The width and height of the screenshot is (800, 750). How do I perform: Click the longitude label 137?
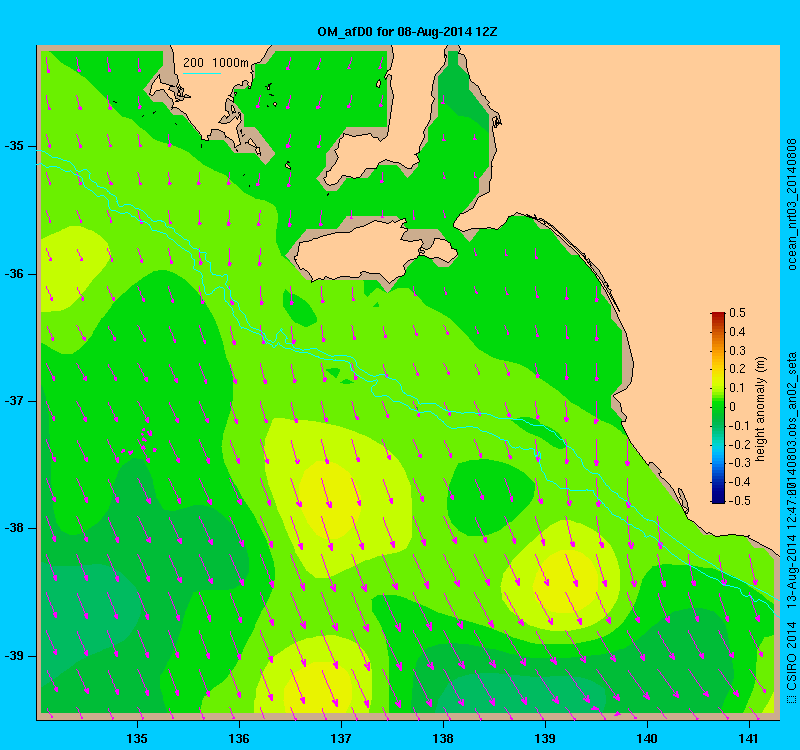point(341,738)
